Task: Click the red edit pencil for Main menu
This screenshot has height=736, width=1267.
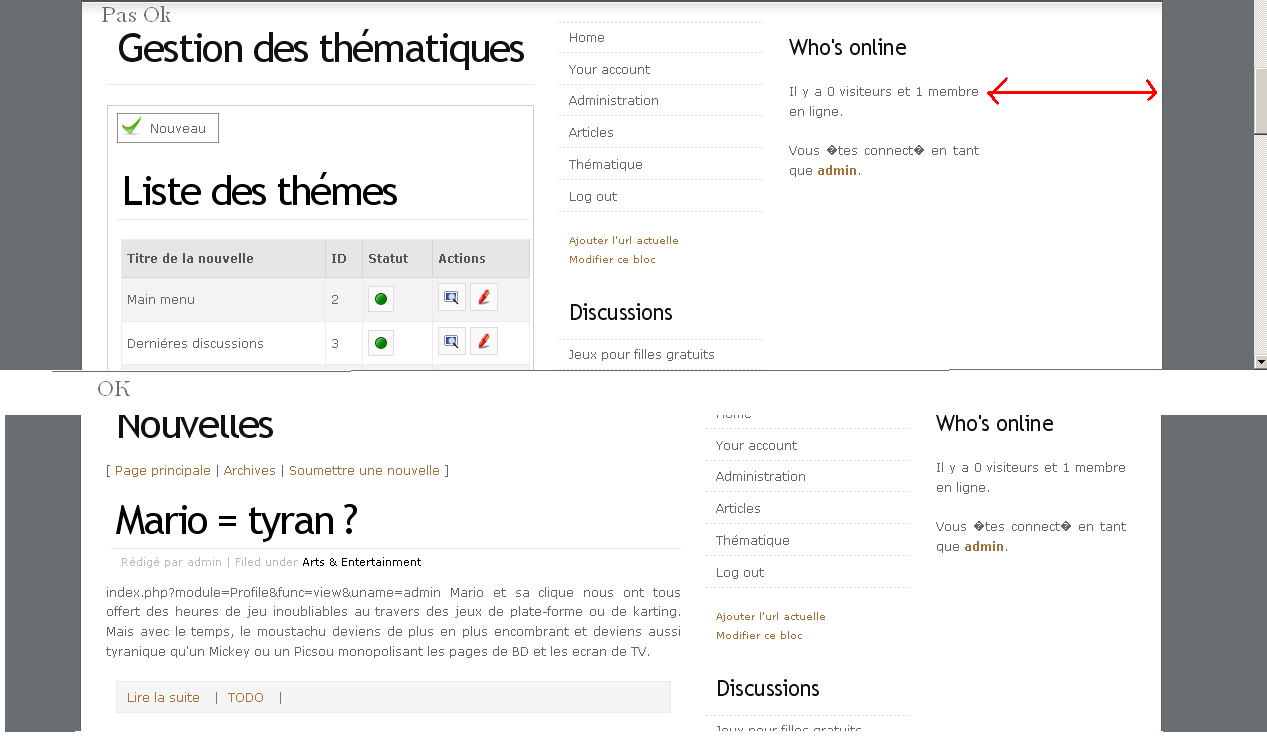Action: (x=484, y=297)
